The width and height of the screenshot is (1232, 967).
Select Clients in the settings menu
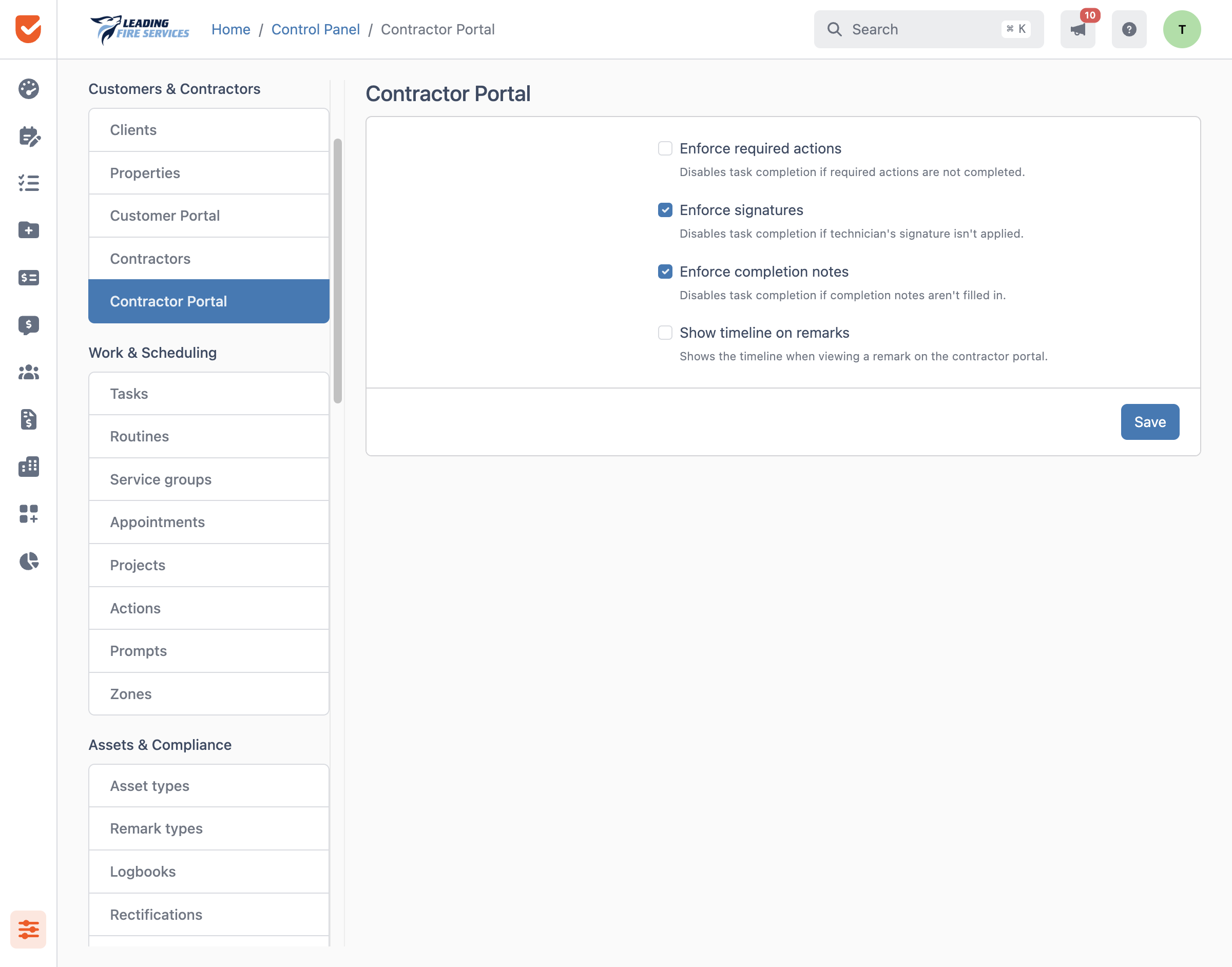tap(209, 130)
